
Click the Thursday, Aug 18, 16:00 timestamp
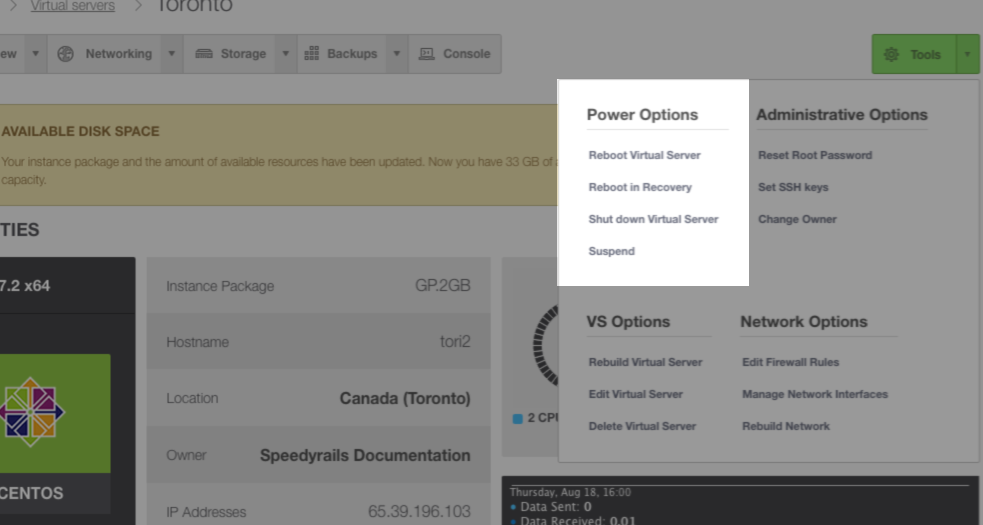pyautogui.click(x=570, y=492)
